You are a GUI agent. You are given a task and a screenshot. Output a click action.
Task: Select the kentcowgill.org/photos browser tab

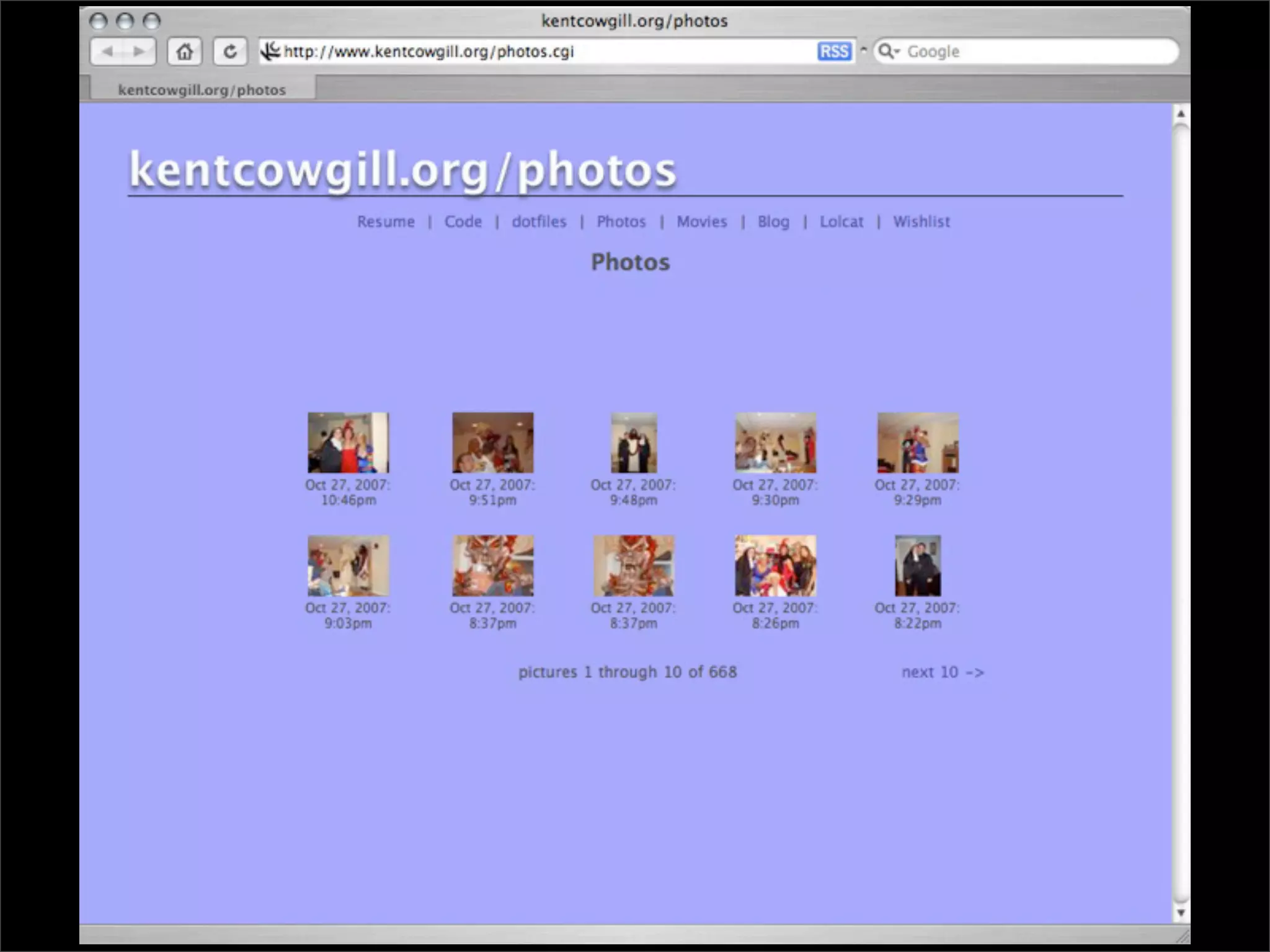[x=202, y=90]
